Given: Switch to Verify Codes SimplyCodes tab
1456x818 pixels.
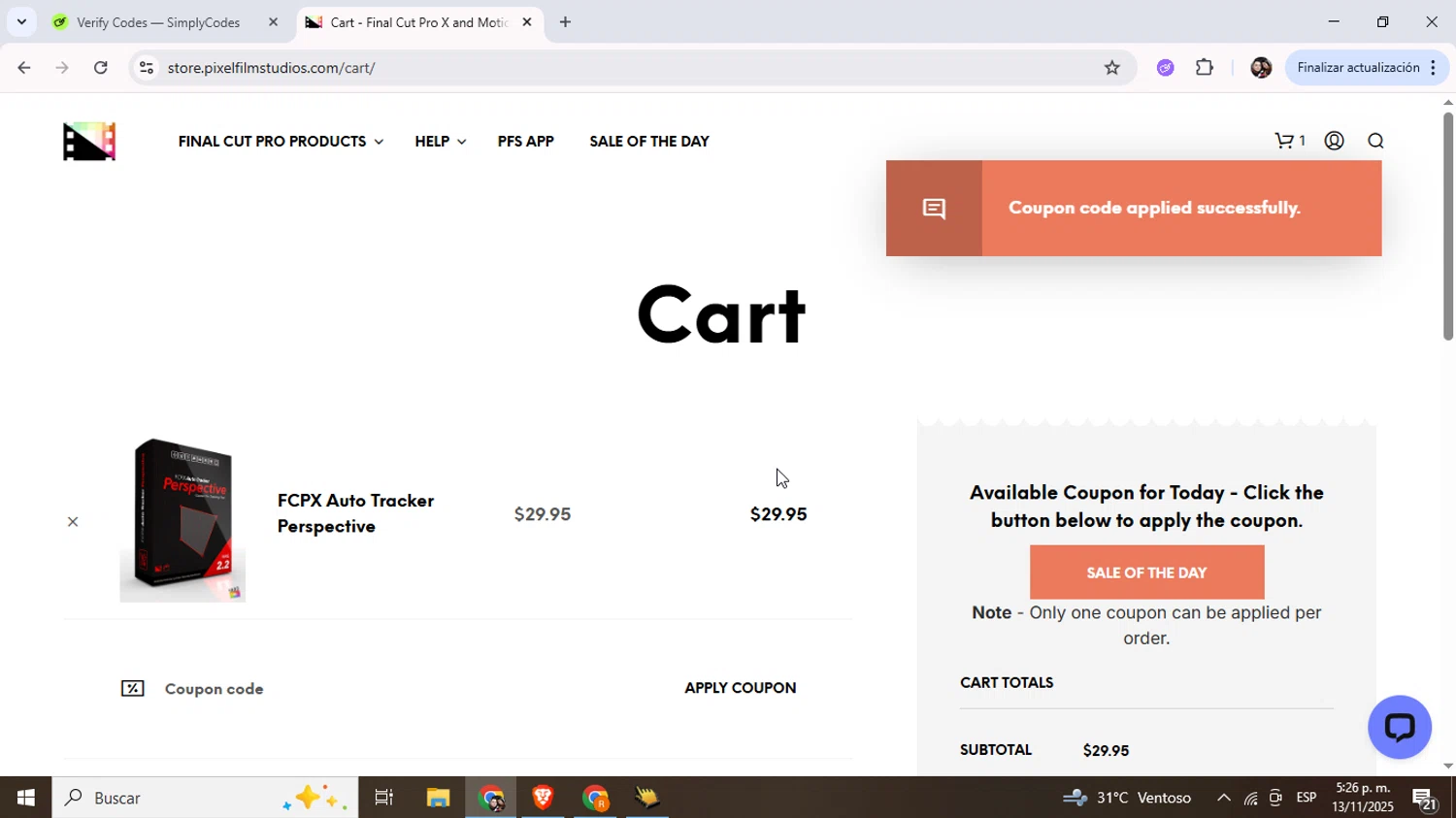Looking at the screenshot, I should click(163, 22).
